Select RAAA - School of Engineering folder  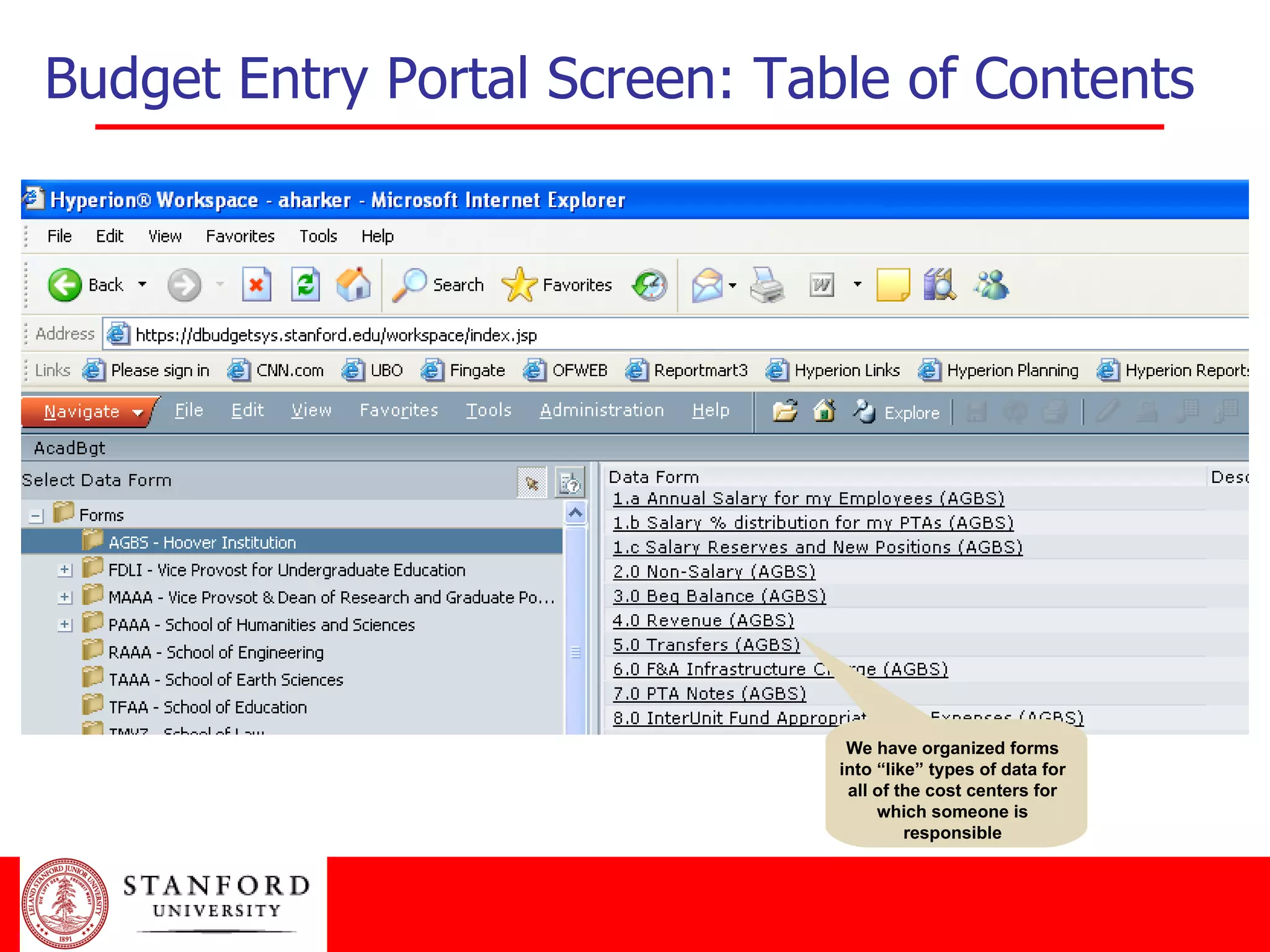pyautogui.click(x=203, y=652)
